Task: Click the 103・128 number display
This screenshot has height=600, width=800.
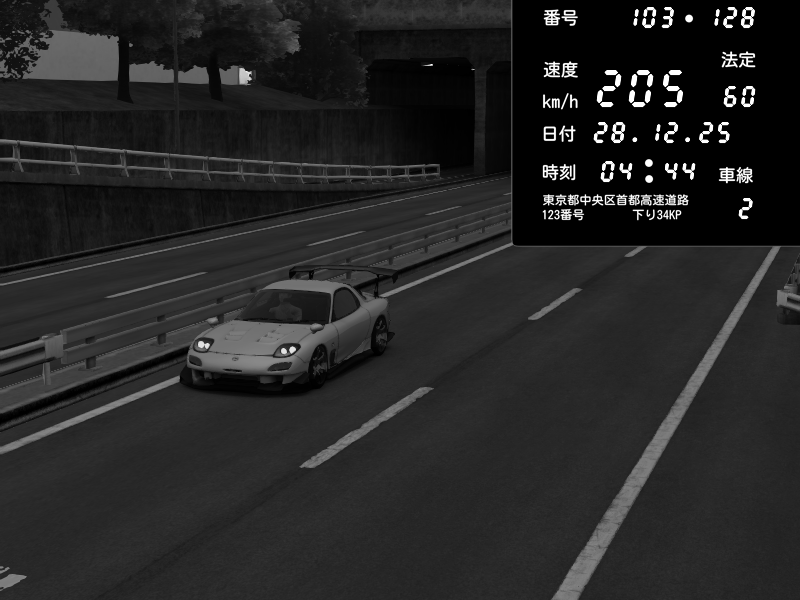Action: pyautogui.click(x=694, y=18)
